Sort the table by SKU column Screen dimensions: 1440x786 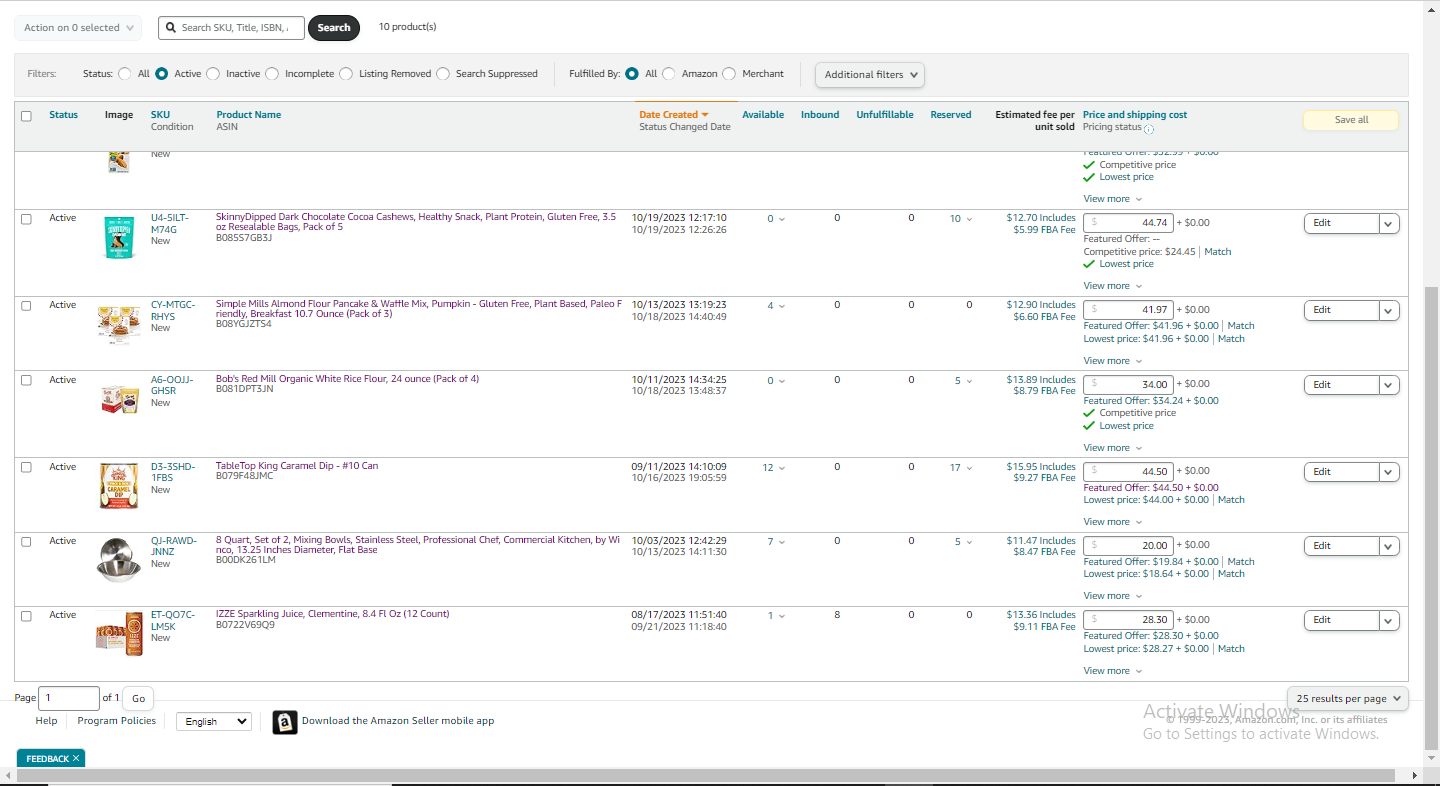click(160, 115)
